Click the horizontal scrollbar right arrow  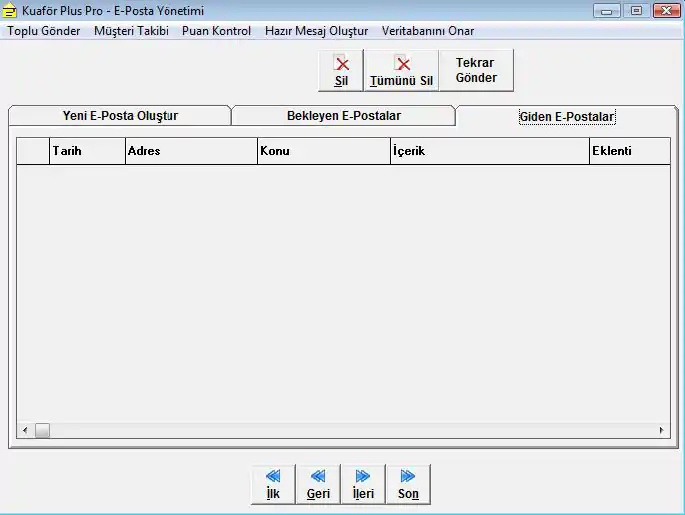pos(661,431)
